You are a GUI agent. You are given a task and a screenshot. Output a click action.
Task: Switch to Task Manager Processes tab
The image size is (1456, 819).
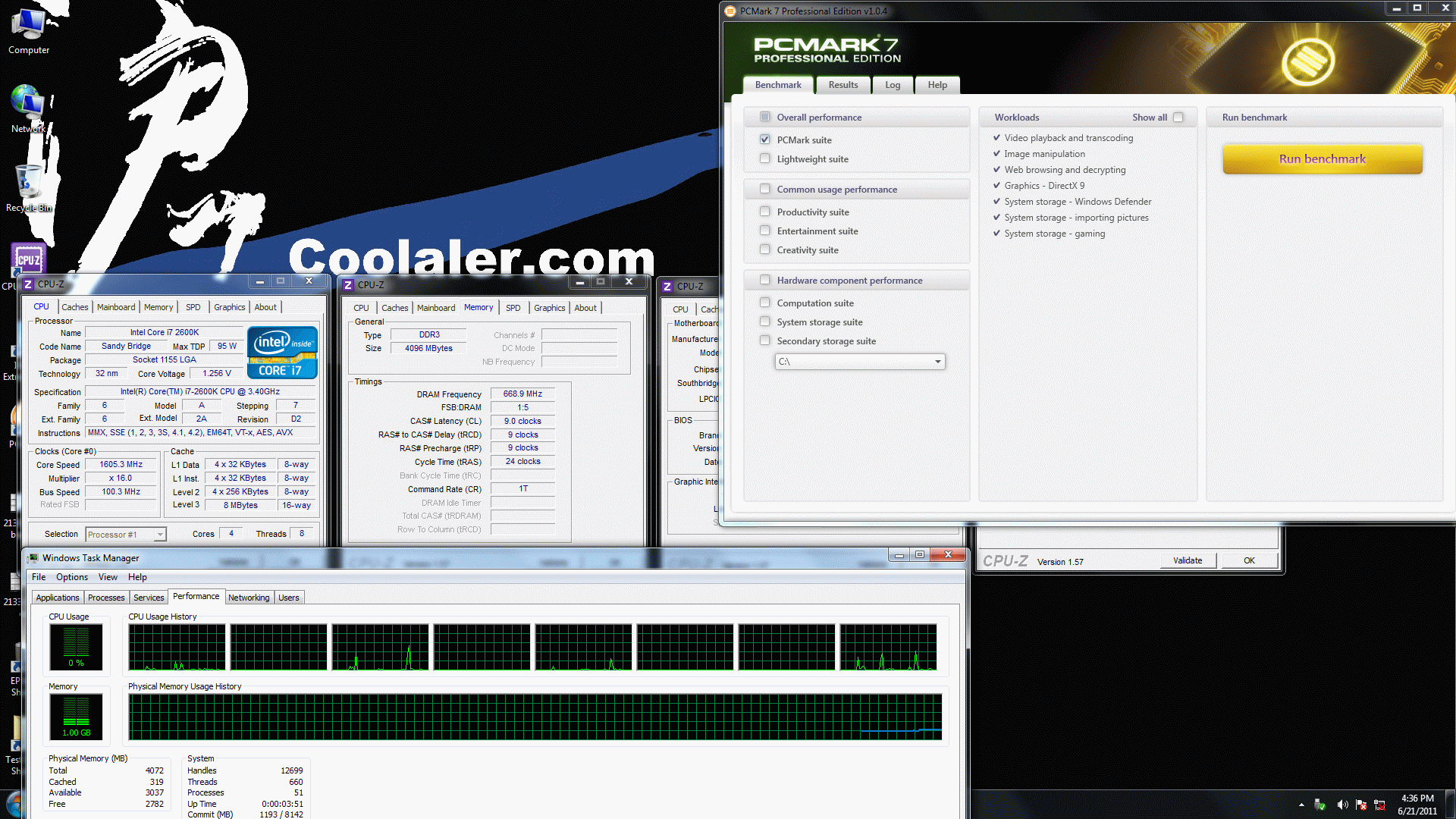coord(106,598)
